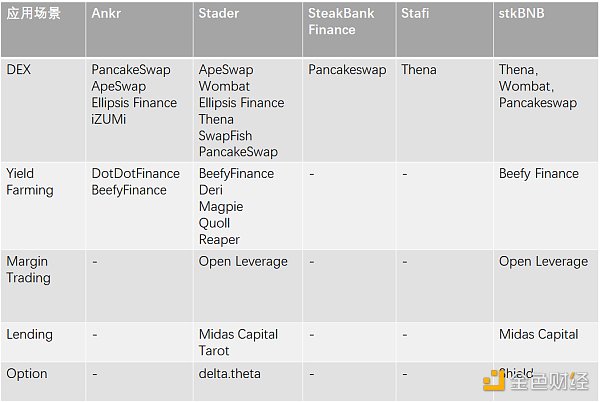Select the 应用场景 column header

(34, 14)
